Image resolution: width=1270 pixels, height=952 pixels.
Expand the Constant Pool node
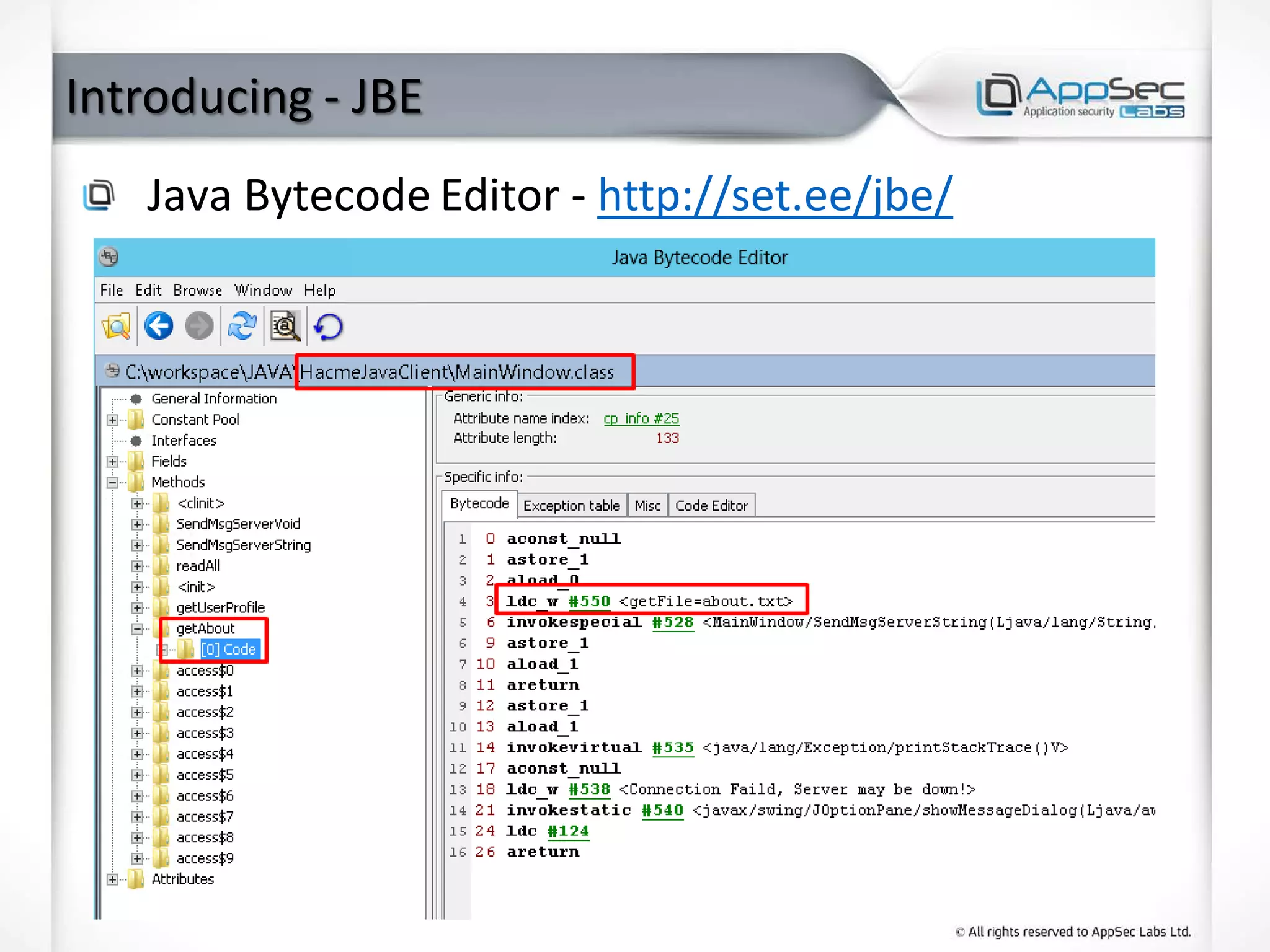coord(112,420)
